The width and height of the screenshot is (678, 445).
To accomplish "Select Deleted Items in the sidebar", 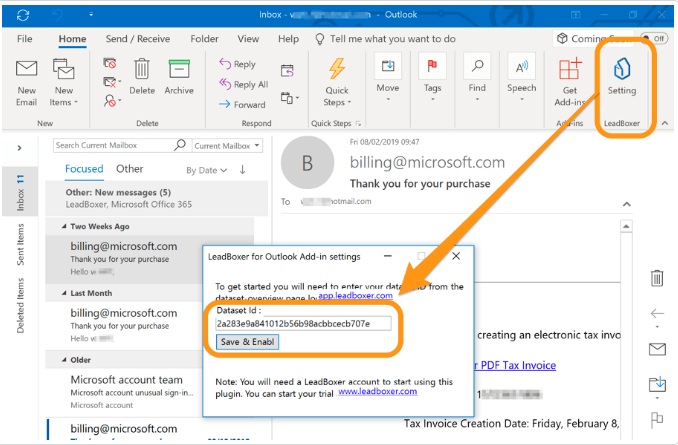I will pos(20,305).
